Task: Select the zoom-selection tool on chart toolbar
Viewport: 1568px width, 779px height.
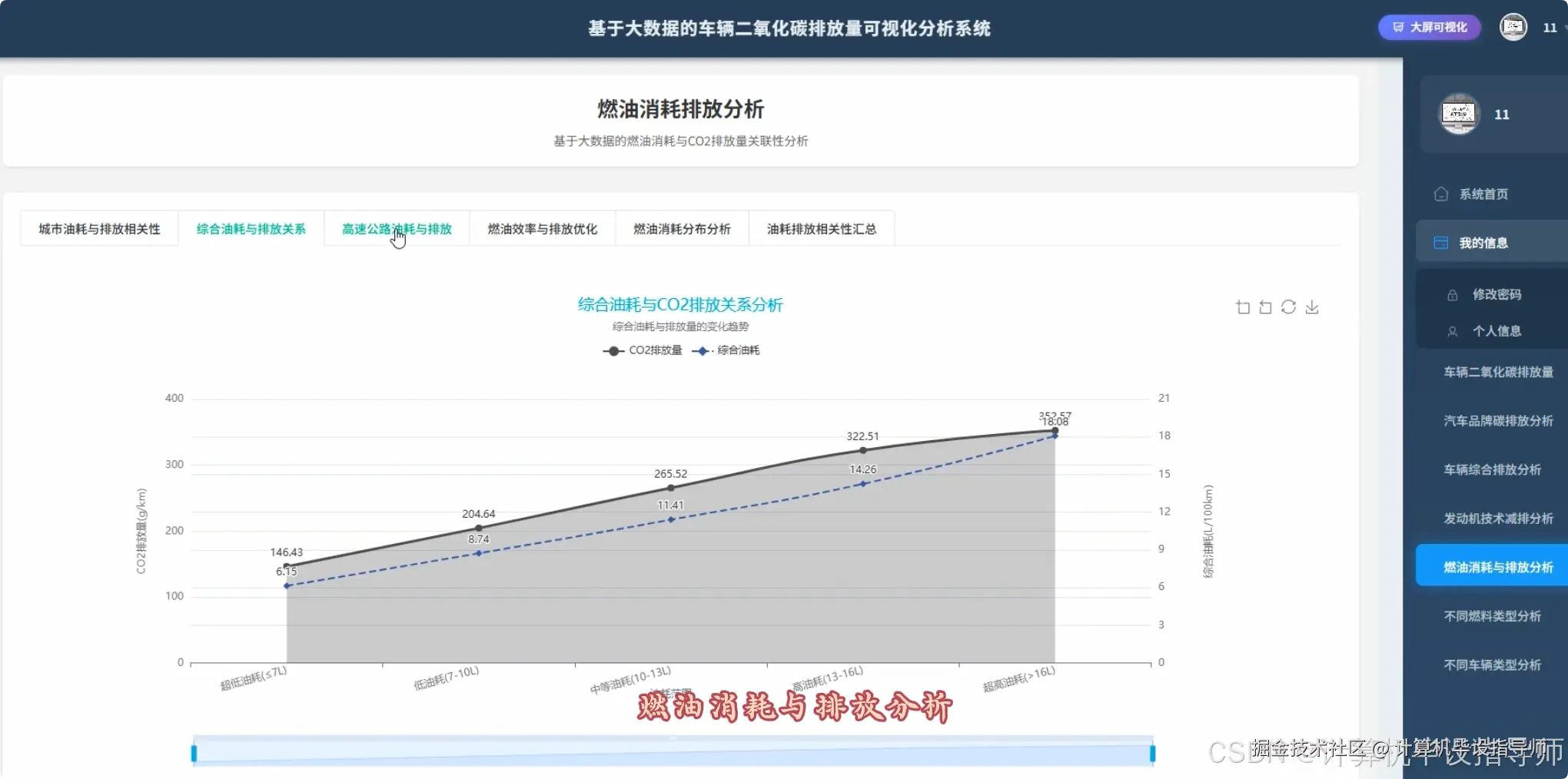Action: point(1242,307)
